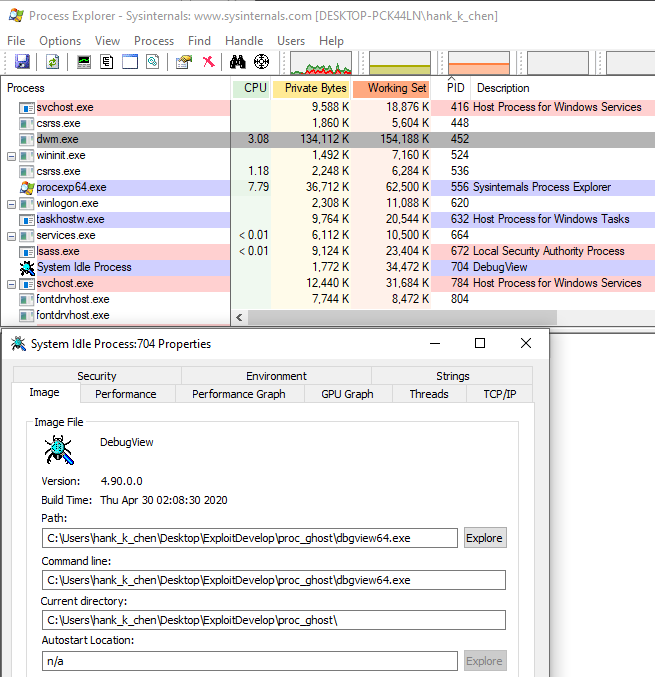Select the crosshair Find Window target icon
The width and height of the screenshot is (655, 677).
pyautogui.click(x=261, y=62)
